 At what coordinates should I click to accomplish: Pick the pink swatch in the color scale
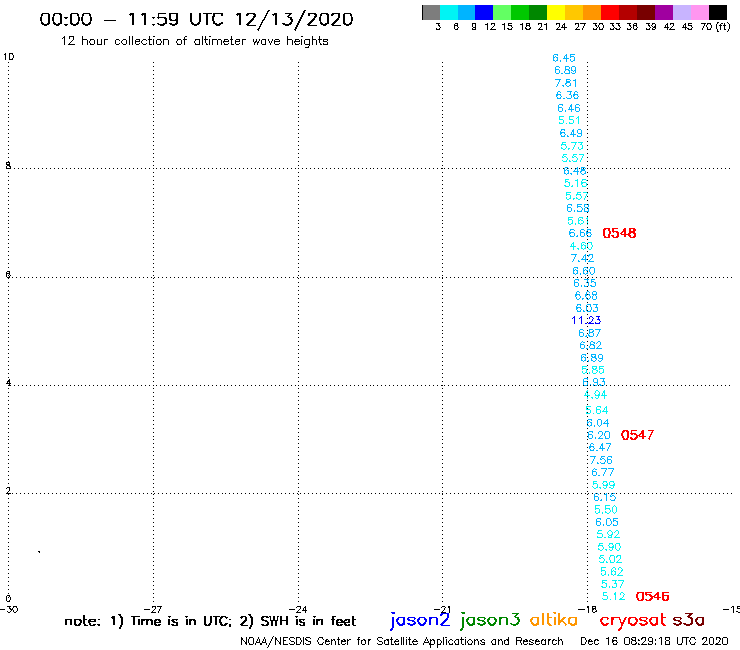click(x=699, y=12)
